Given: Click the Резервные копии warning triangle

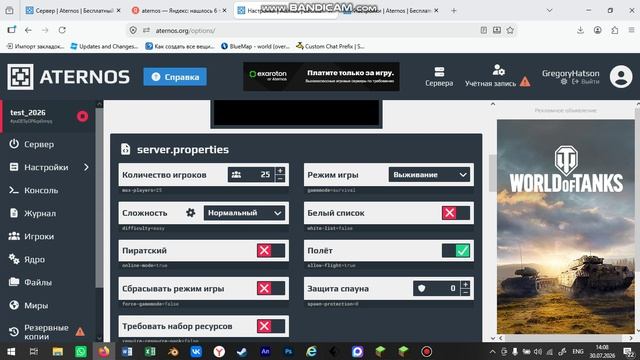Looking at the screenshot, I should [x=80, y=331].
